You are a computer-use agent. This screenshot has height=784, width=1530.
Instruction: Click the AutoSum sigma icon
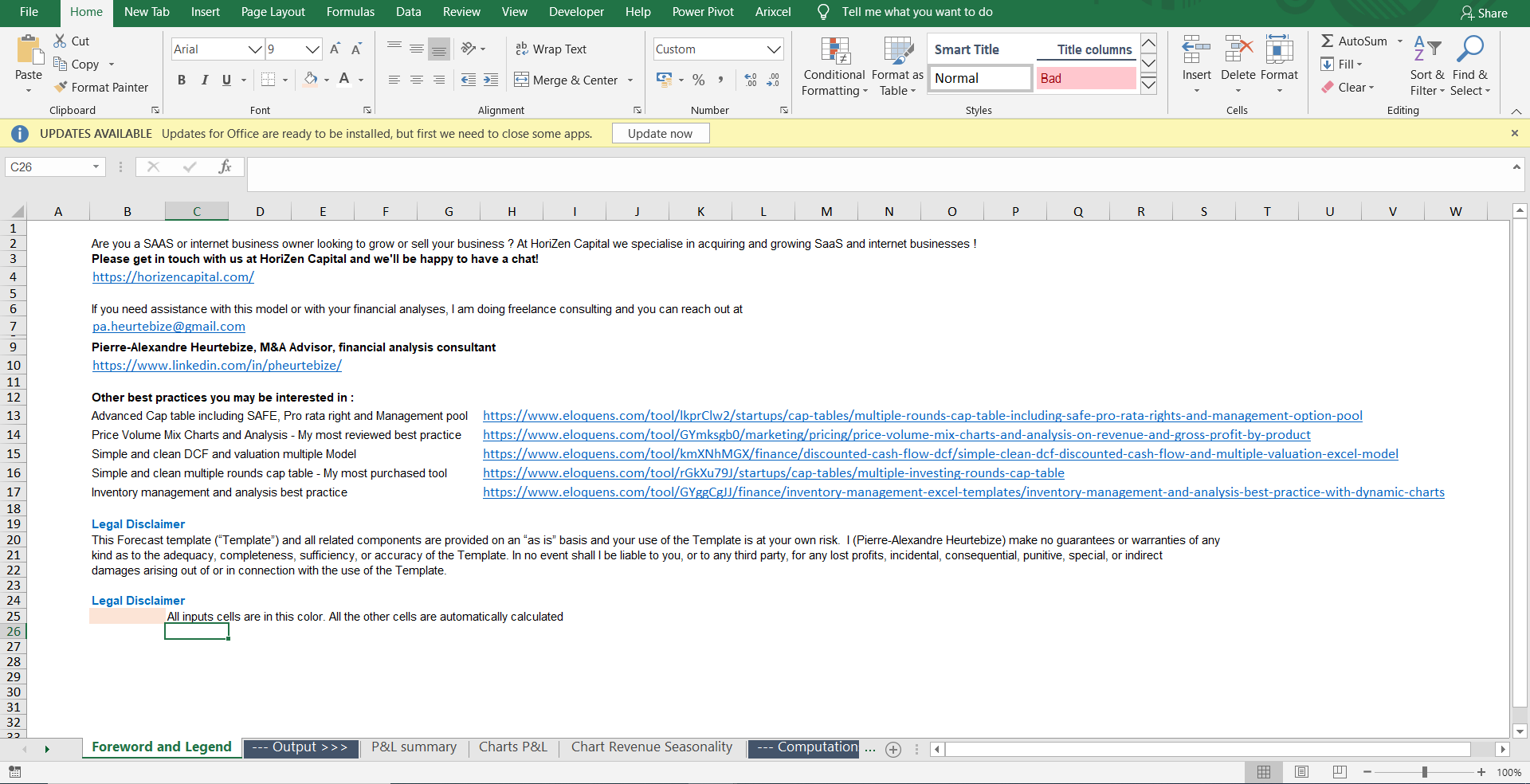[1328, 41]
